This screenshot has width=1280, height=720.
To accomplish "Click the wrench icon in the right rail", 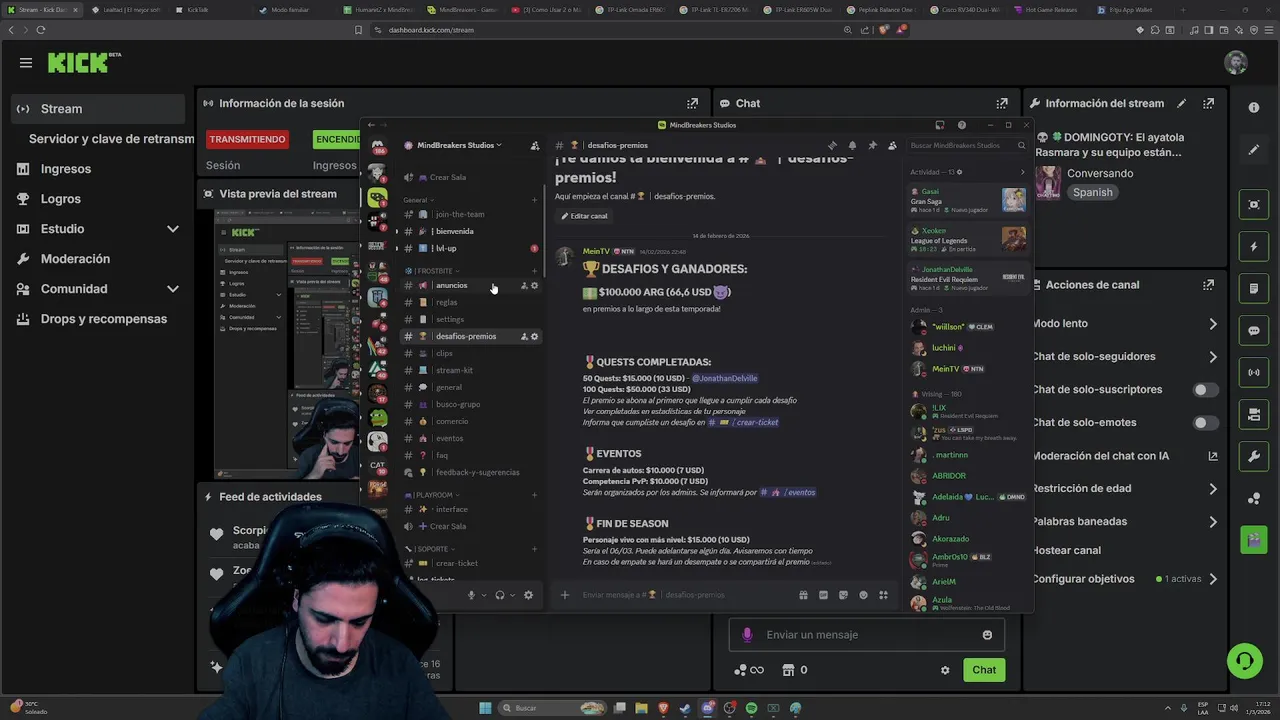I will click(x=1253, y=456).
